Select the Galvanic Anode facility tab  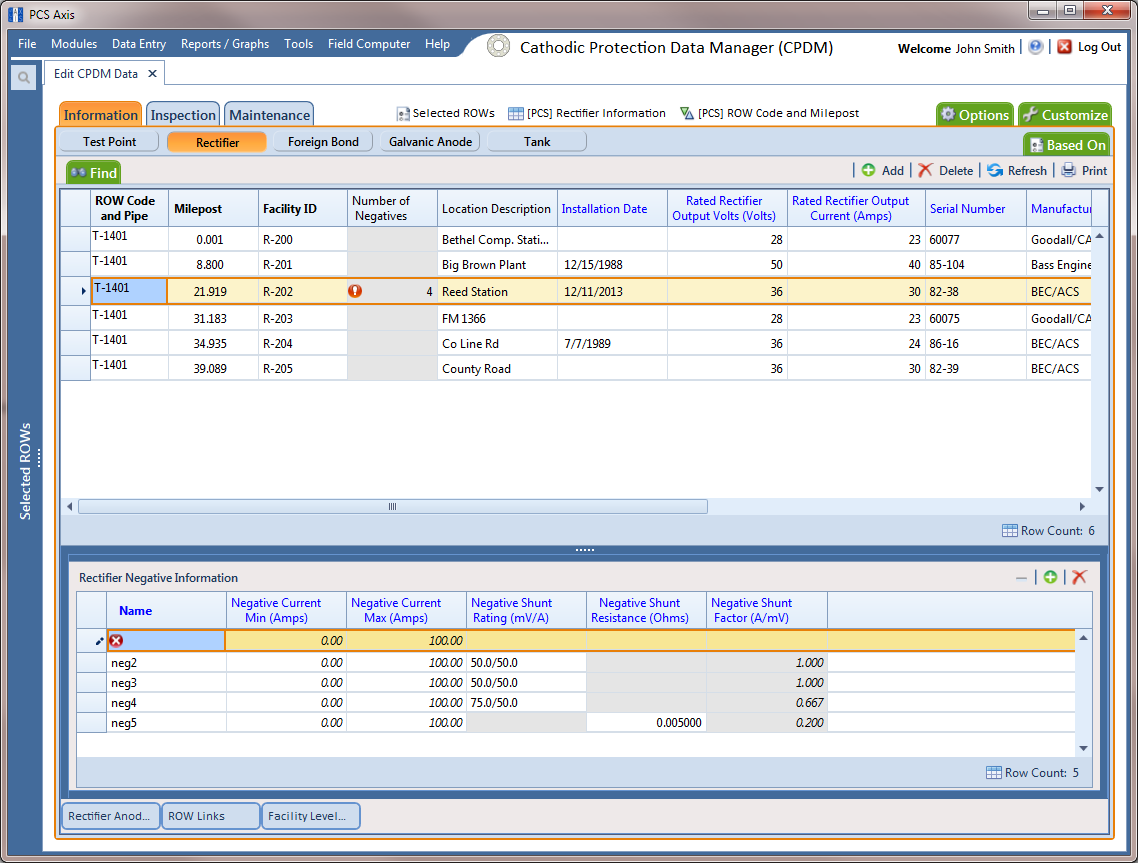point(430,142)
